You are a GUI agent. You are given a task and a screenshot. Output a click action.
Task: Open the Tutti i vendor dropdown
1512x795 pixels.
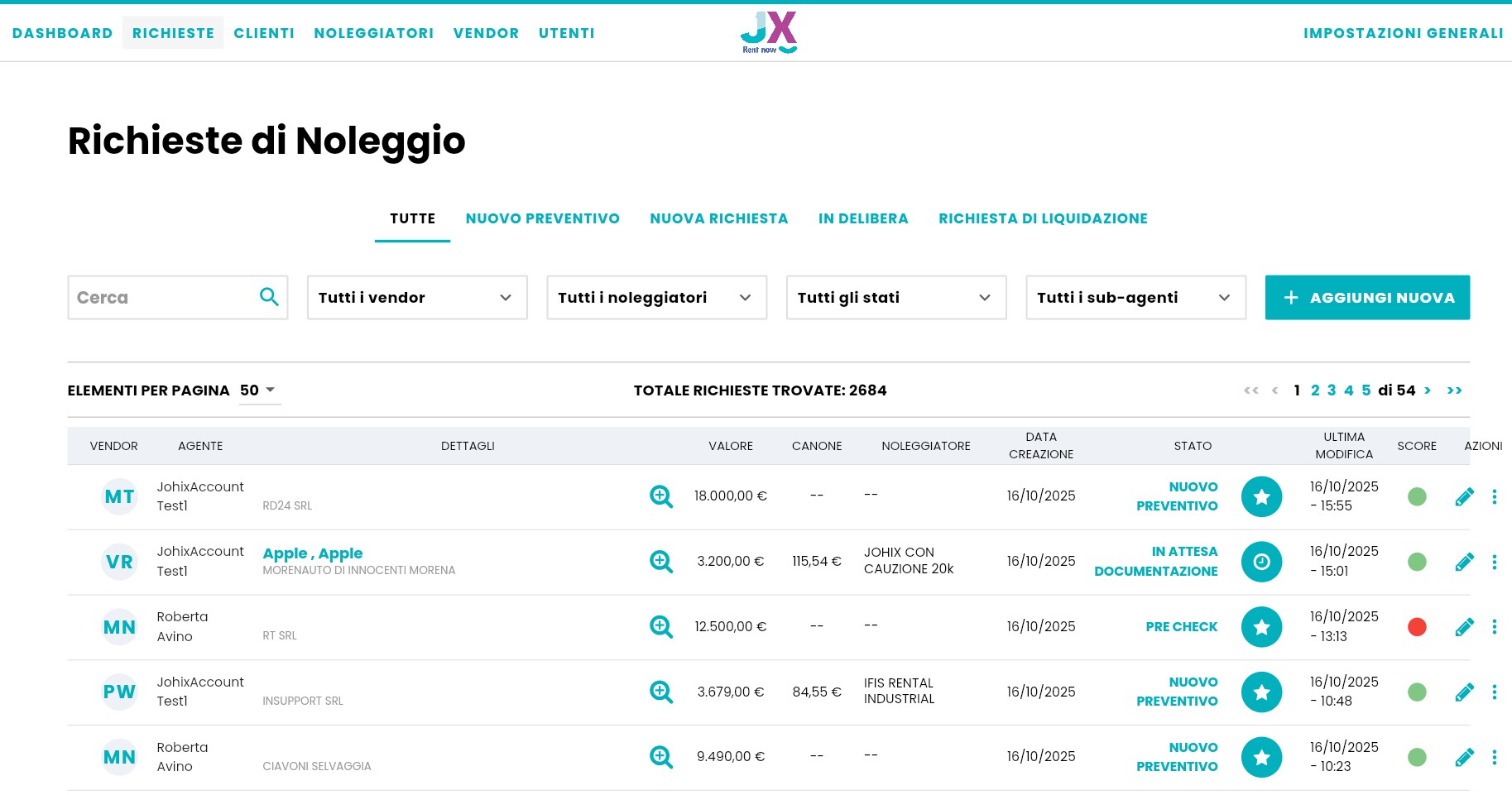click(416, 297)
